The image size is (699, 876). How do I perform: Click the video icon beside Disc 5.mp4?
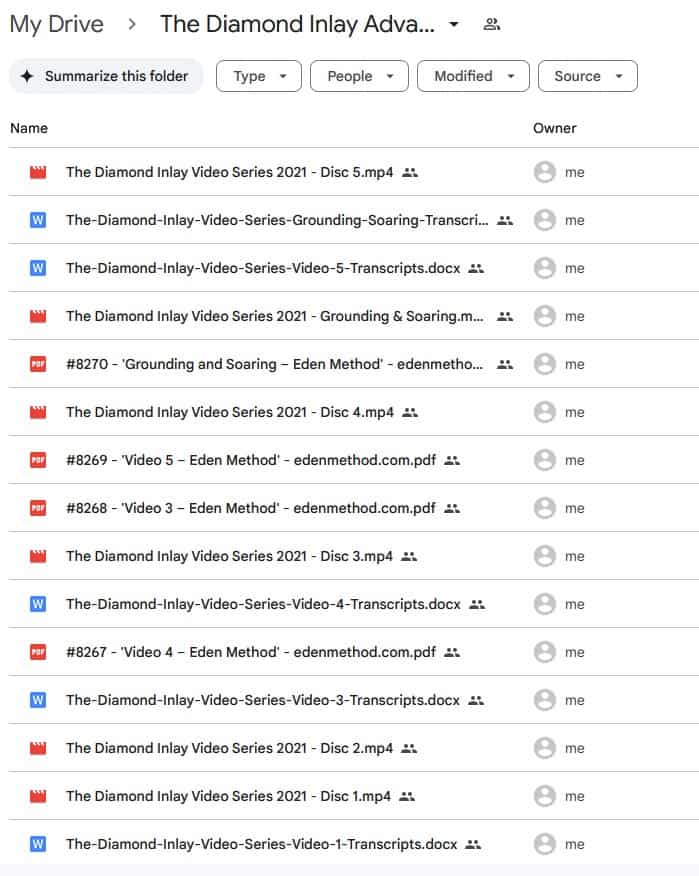pyautogui.click(x=38, y=172)
